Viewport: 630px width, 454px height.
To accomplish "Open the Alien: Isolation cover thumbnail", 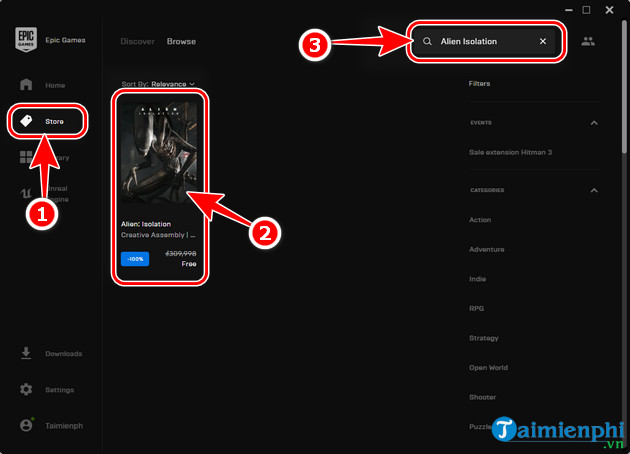I will [159, 152].
